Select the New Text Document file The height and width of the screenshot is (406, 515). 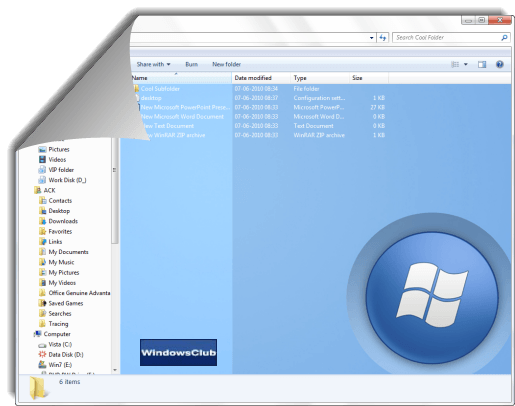168,126
